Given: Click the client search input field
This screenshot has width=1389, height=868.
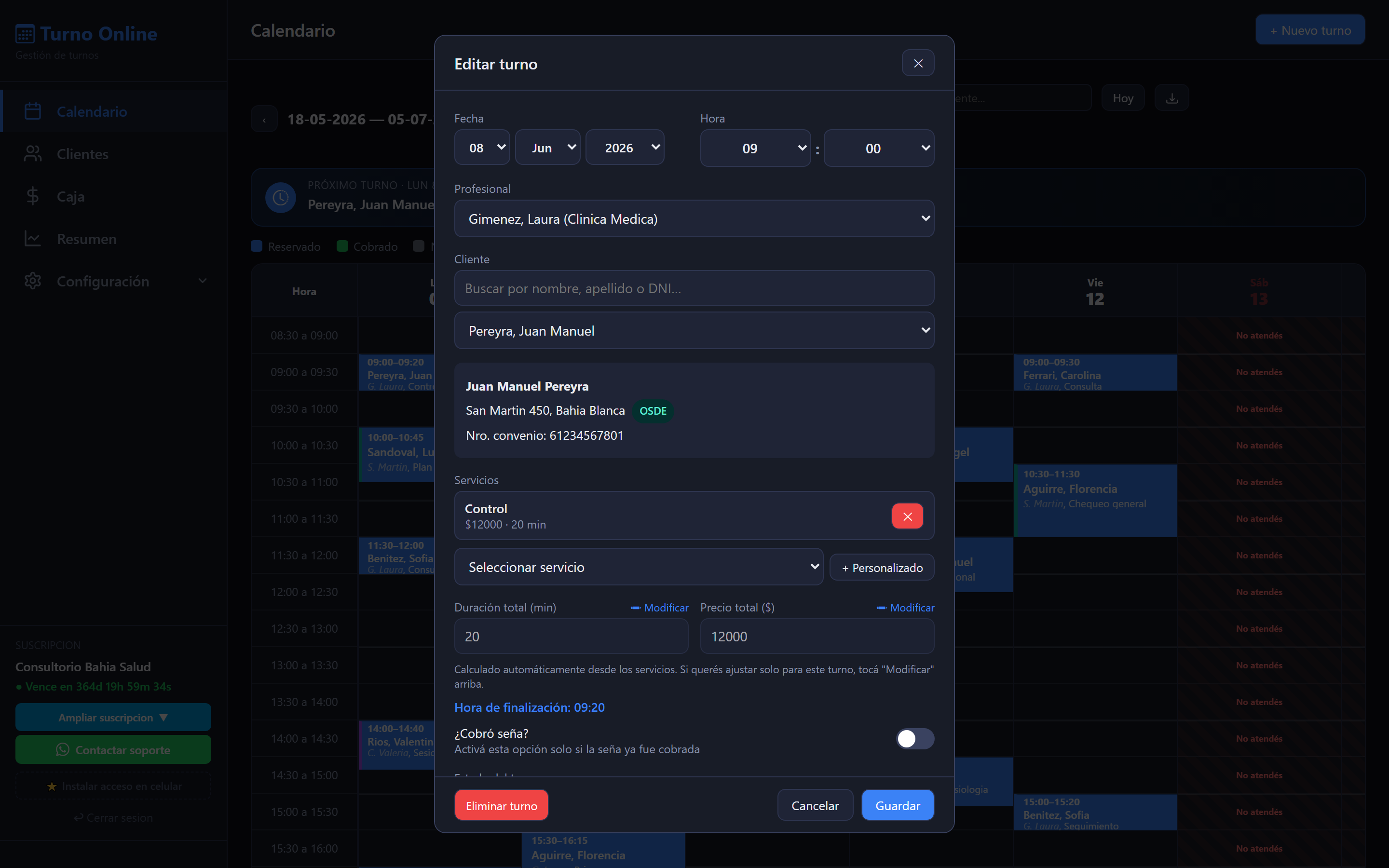Looking at the screenshot, I should pos(694,288).
